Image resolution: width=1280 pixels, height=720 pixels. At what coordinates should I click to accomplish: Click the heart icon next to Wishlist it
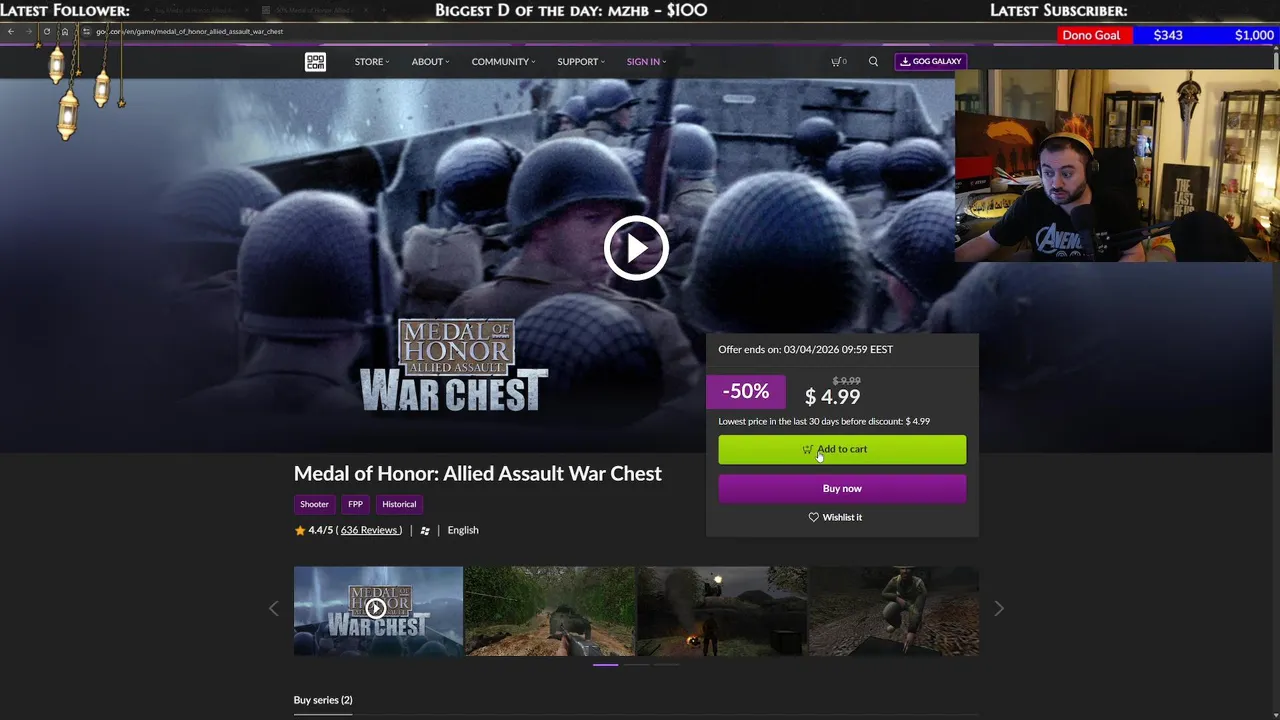point(813,517)
